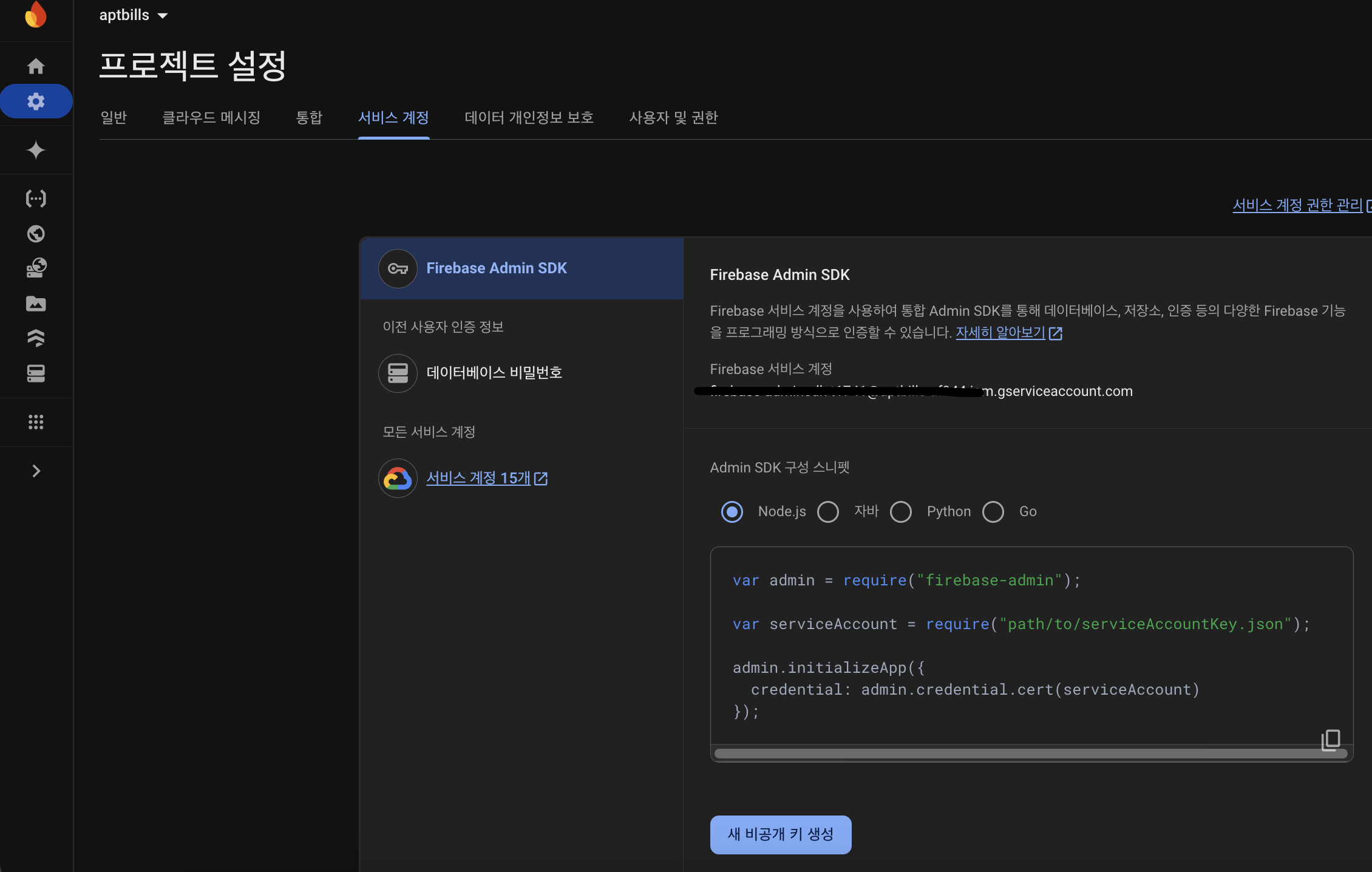Click the serviceAccountKey.json code line
1372x872 pixels.
coord(1021,624)
